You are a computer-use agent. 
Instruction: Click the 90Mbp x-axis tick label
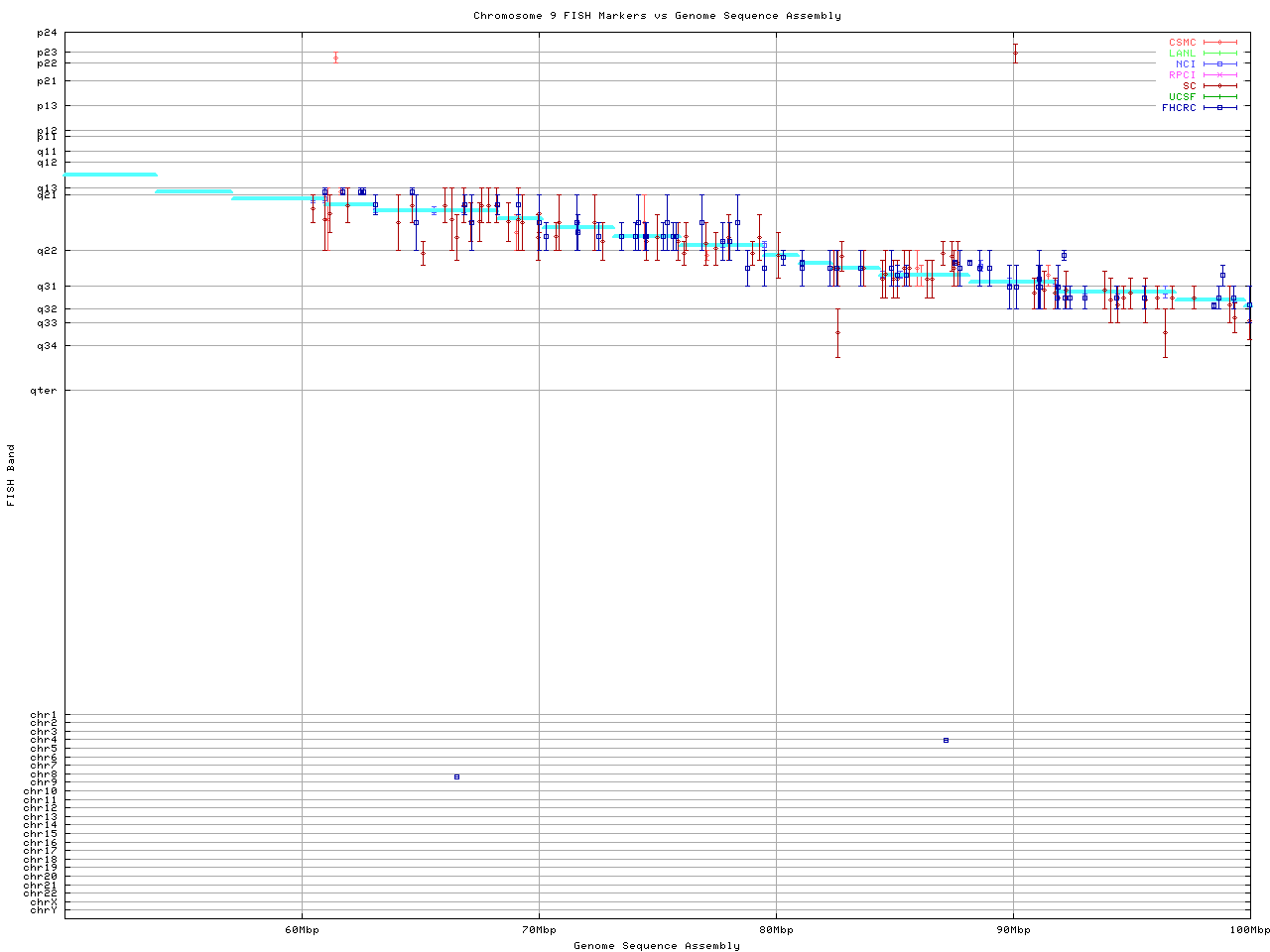1013,930
